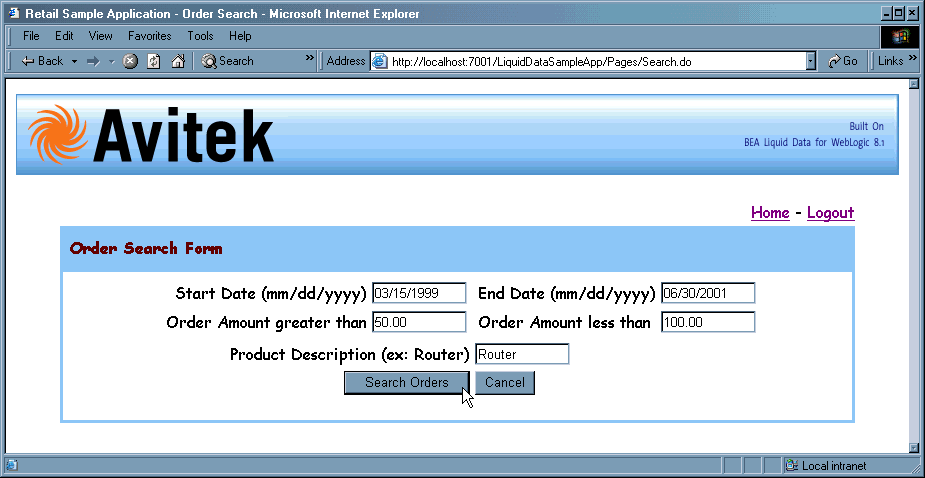Click the End Date input field
Screen dimensions: 925x478
(708, 293)
